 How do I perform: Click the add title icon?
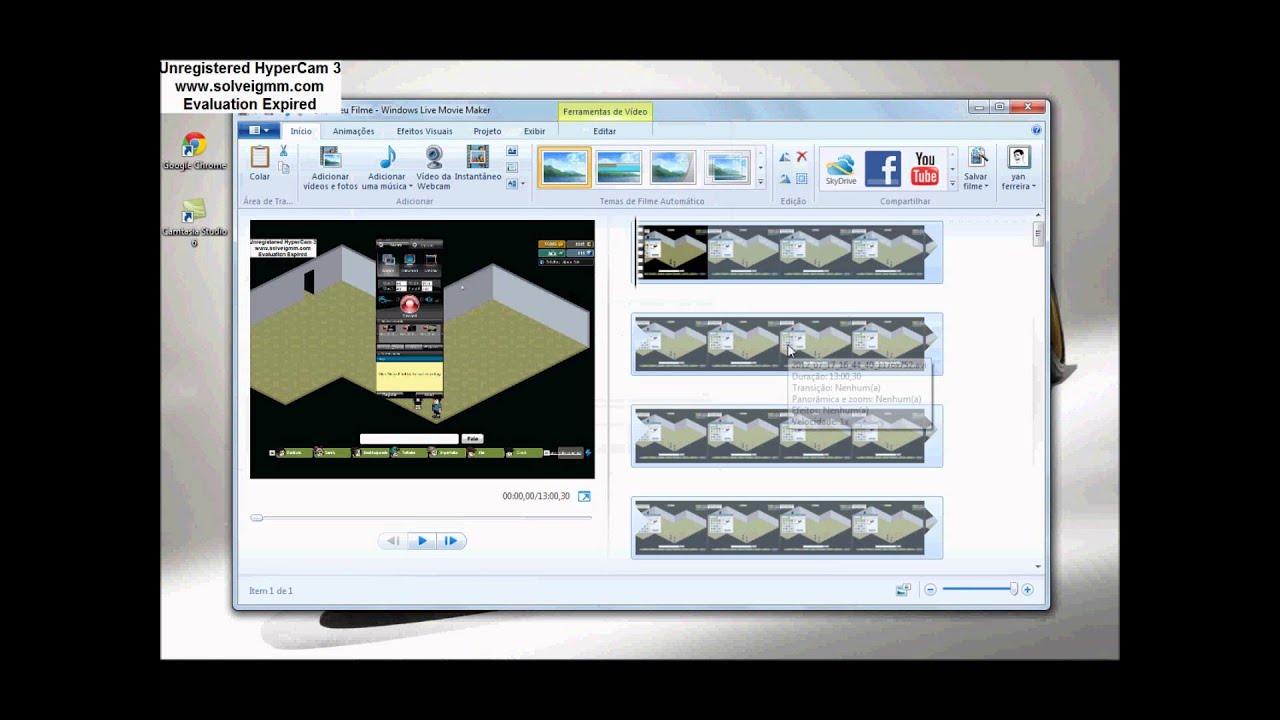click(x=512, y=151)
